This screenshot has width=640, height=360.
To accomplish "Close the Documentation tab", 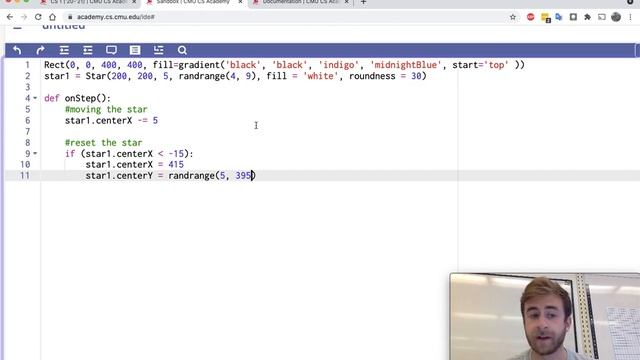I will tap(347, 2).
